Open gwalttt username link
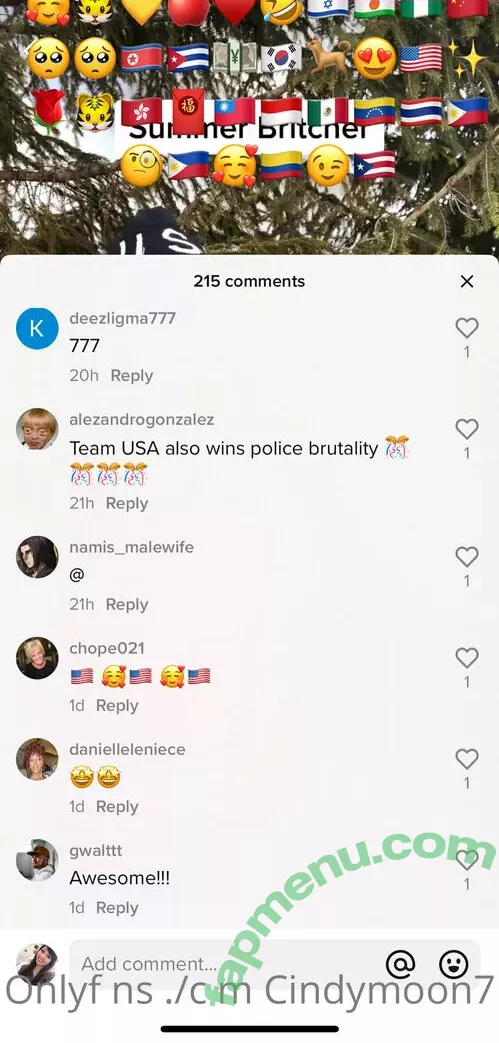499x1043 pixels. pos(96,851)
